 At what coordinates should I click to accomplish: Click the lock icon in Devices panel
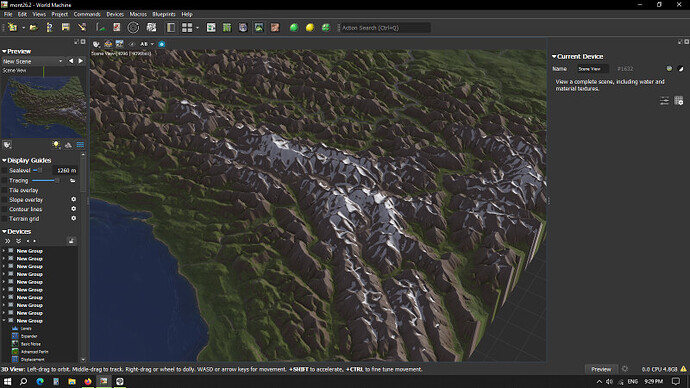pos(71,241)
